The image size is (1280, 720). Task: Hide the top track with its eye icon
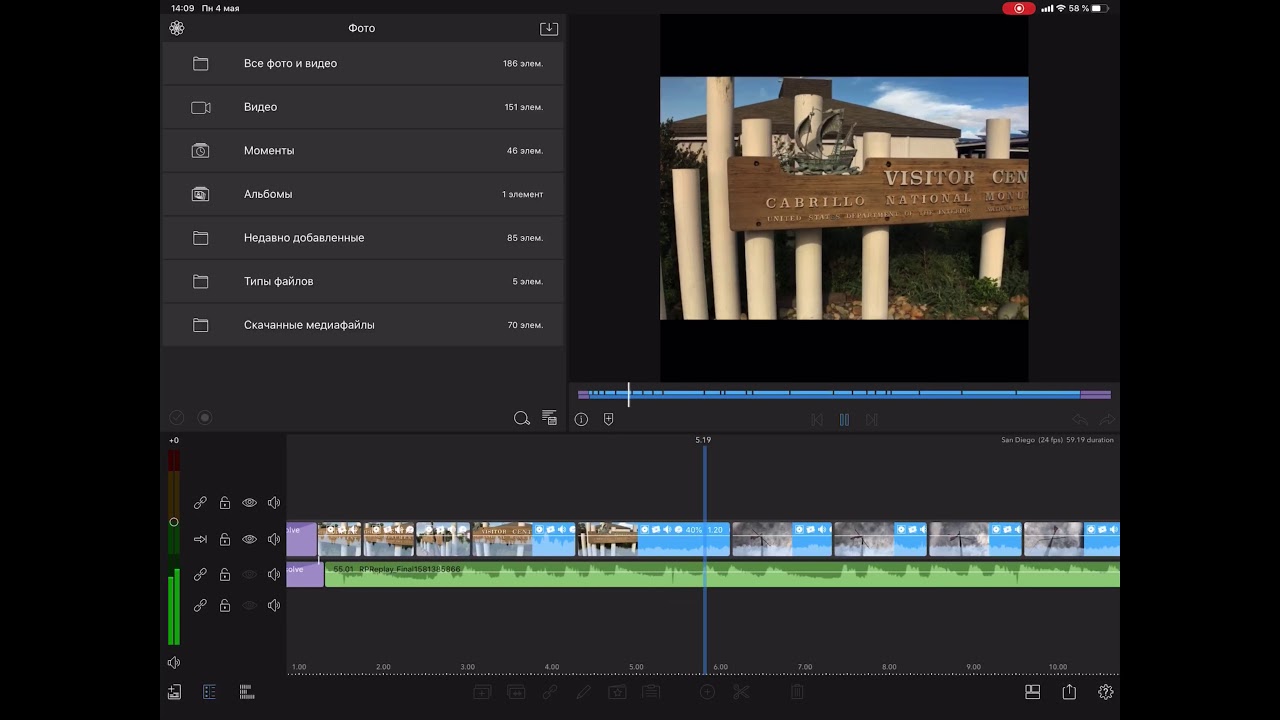[249, 503]
